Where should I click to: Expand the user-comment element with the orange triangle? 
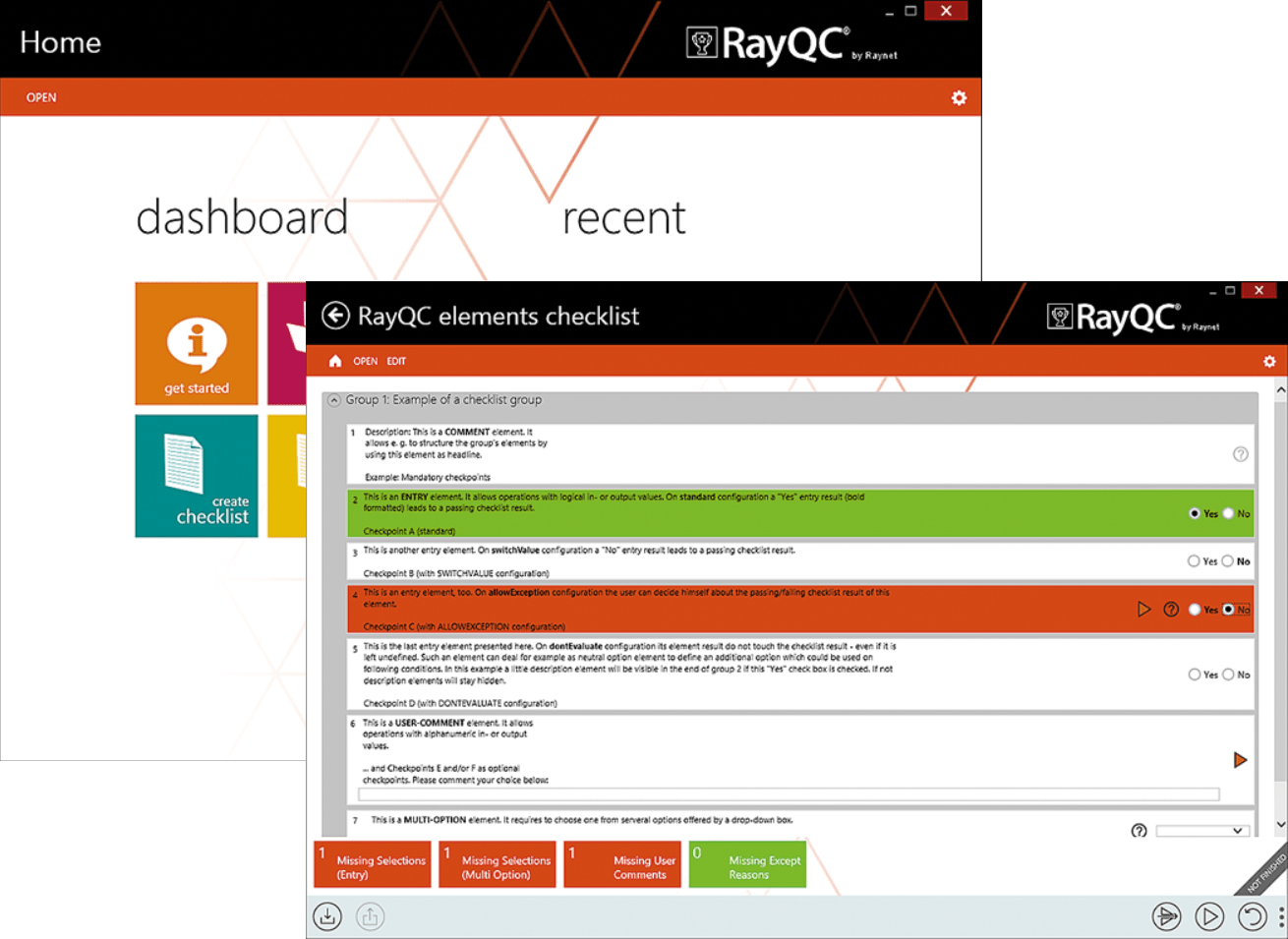click(1240, 760)
